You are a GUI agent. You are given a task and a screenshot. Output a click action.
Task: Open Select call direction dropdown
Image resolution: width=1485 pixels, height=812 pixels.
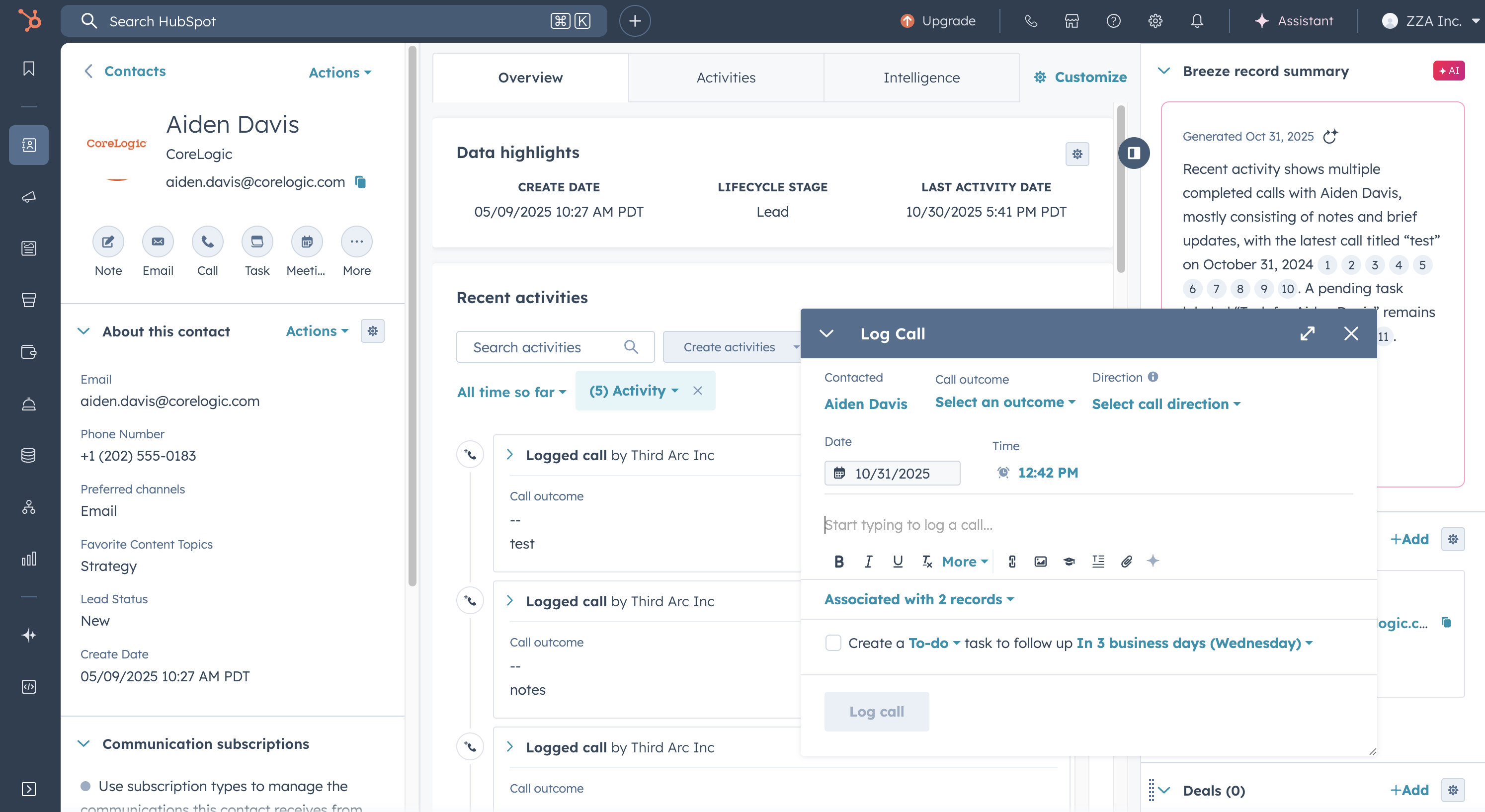coord(1165,404)
